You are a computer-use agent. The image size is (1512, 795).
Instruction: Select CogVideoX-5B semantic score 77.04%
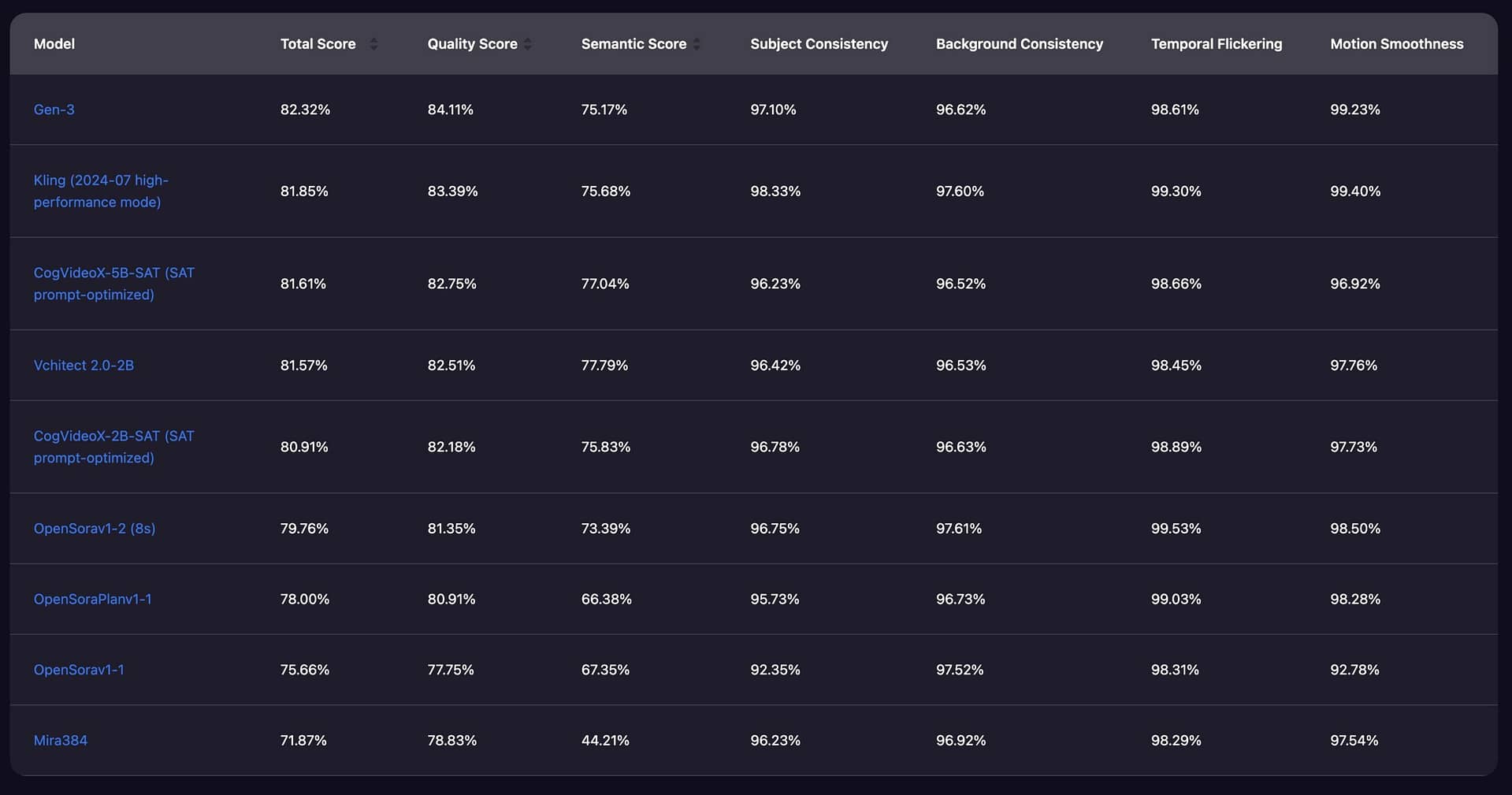pos(605,284)
